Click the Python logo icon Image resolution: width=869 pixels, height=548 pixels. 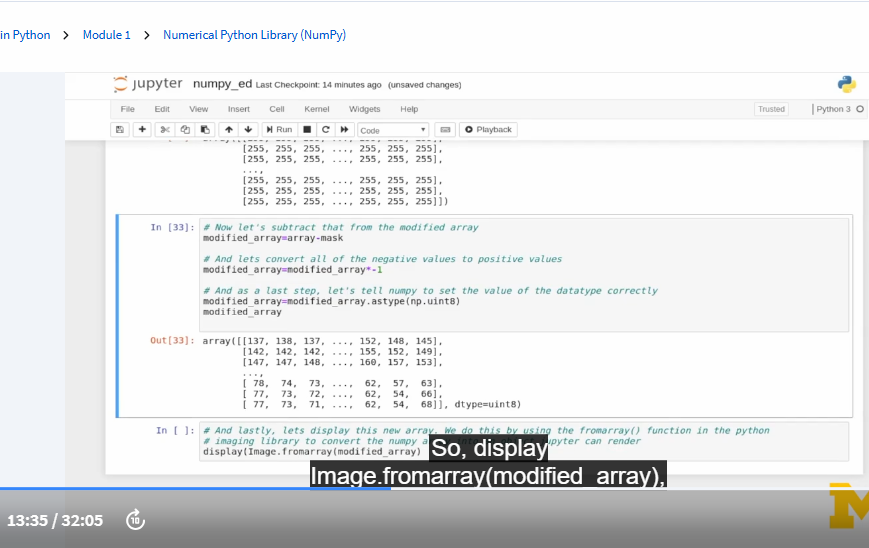847,84
